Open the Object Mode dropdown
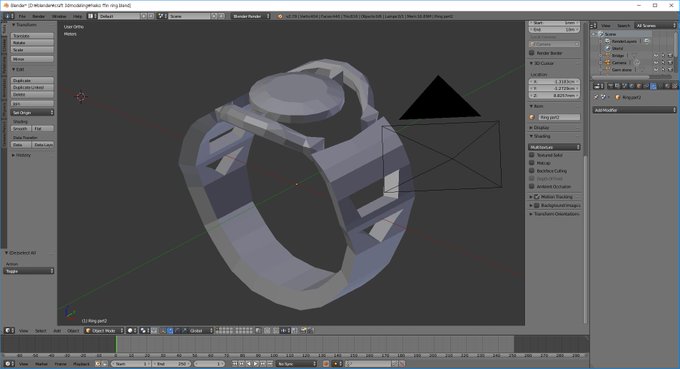This screenshot has height=369, width=680. 105,330
